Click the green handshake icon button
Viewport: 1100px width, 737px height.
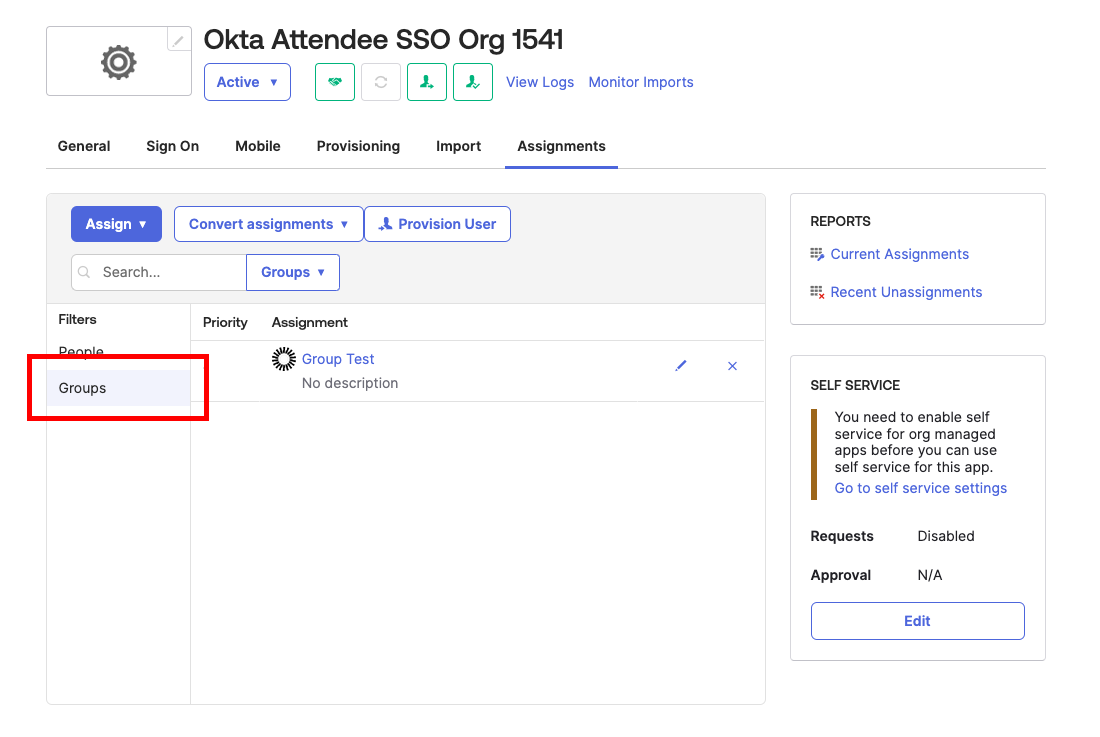335,82
